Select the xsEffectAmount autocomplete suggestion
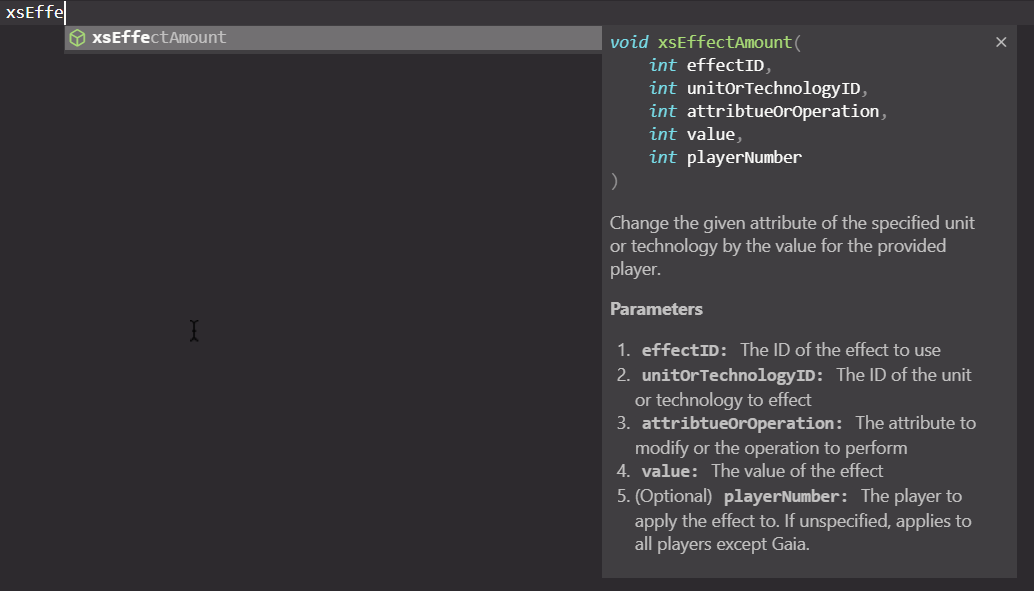Screen dimensions: 1034x591 pos(160,38)
